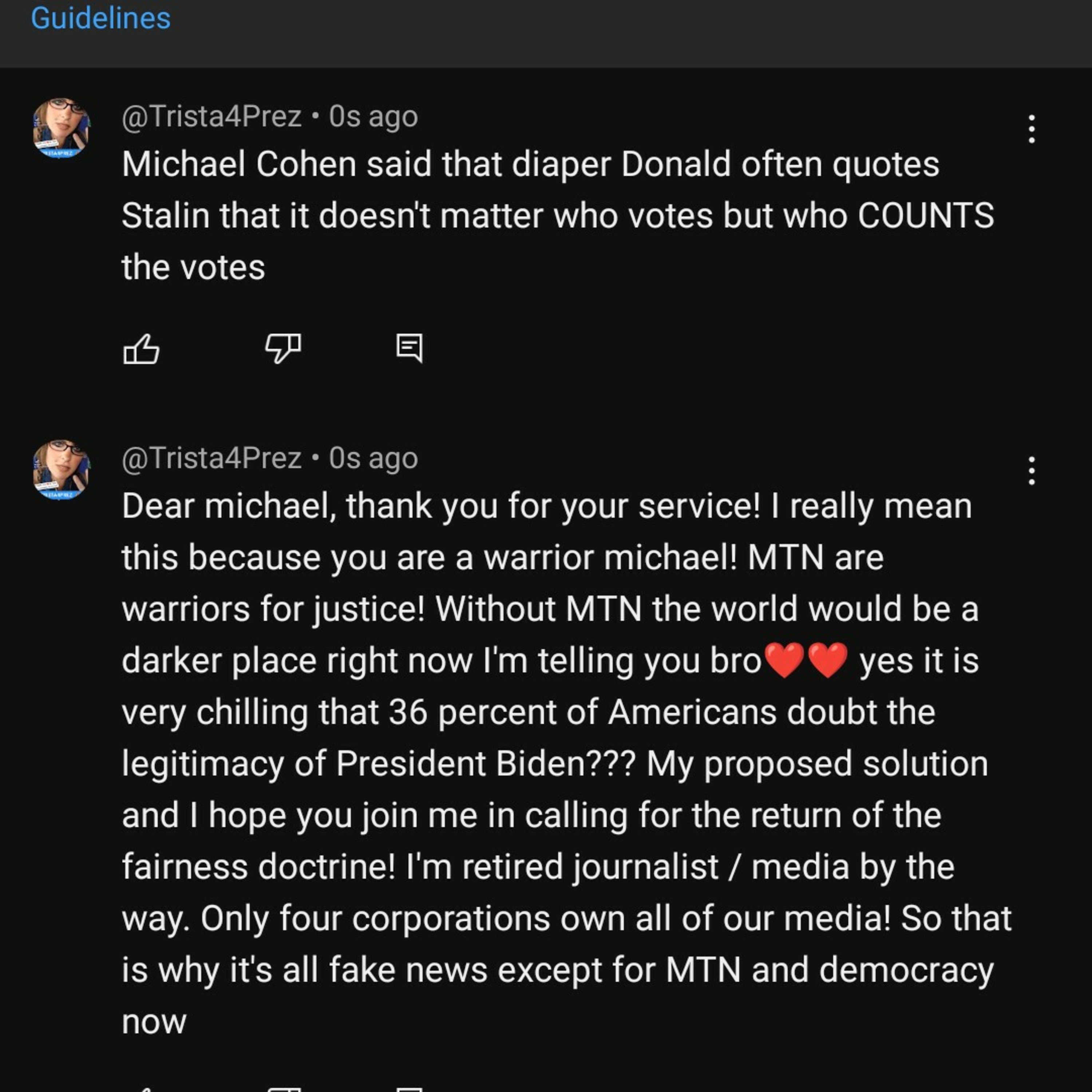Open the Guidelines link
The image size is (1092, 1092).
(100, 18)
